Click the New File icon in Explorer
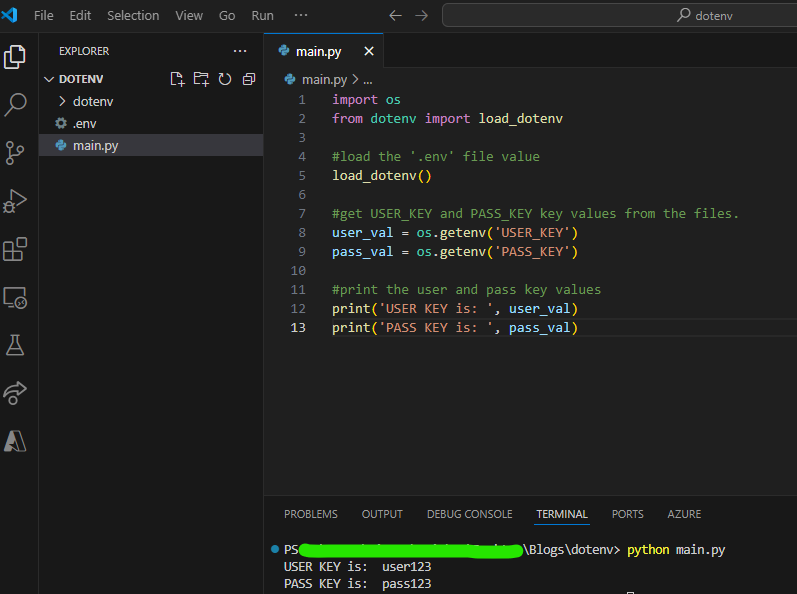Screen dimensions: 797x594 [177, 79]
